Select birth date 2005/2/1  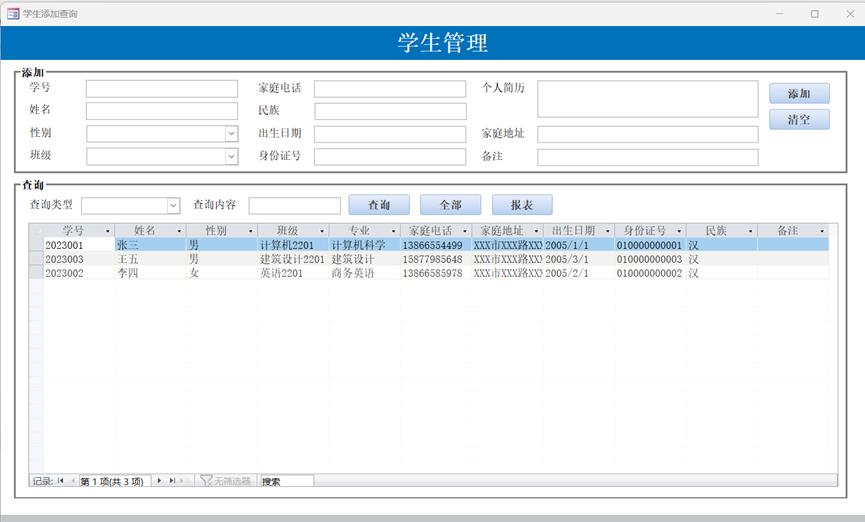point(579,273)
